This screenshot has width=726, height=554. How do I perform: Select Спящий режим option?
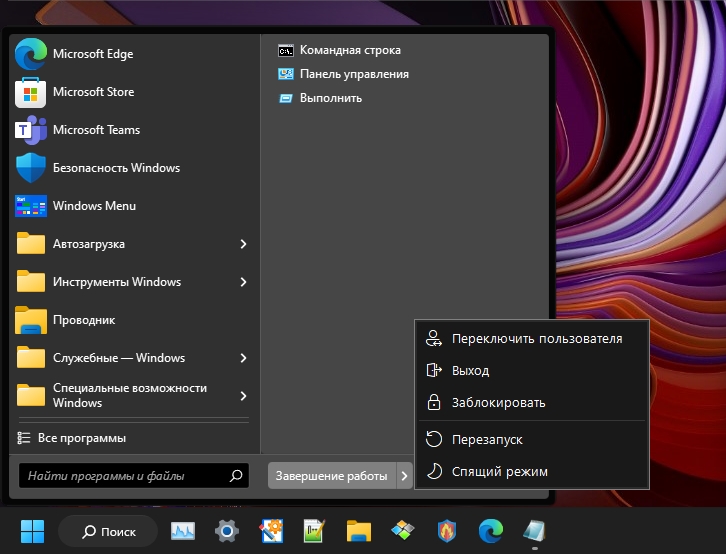pos(499,471)
